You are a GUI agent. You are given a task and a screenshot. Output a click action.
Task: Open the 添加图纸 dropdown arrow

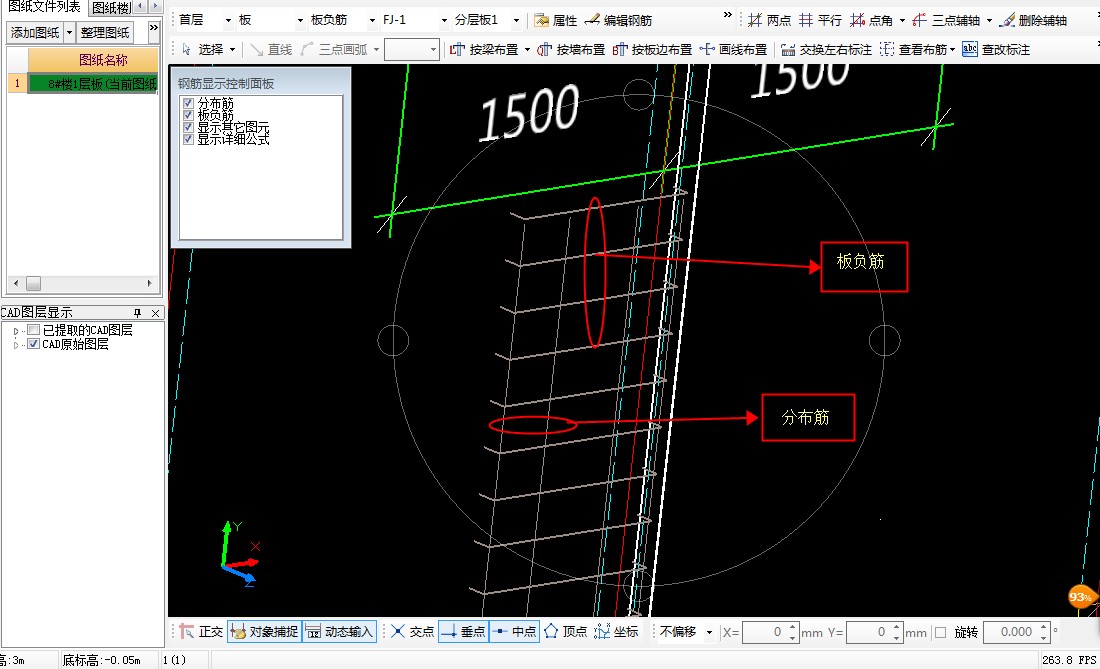69,32
